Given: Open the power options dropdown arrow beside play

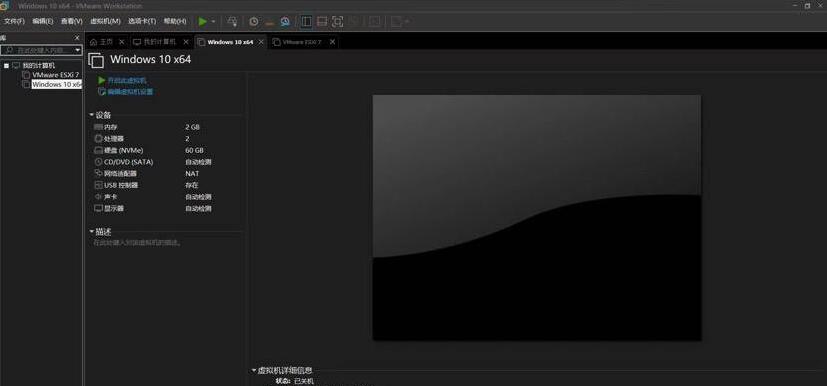Looking at the screenshot, I should coord(214,22).
